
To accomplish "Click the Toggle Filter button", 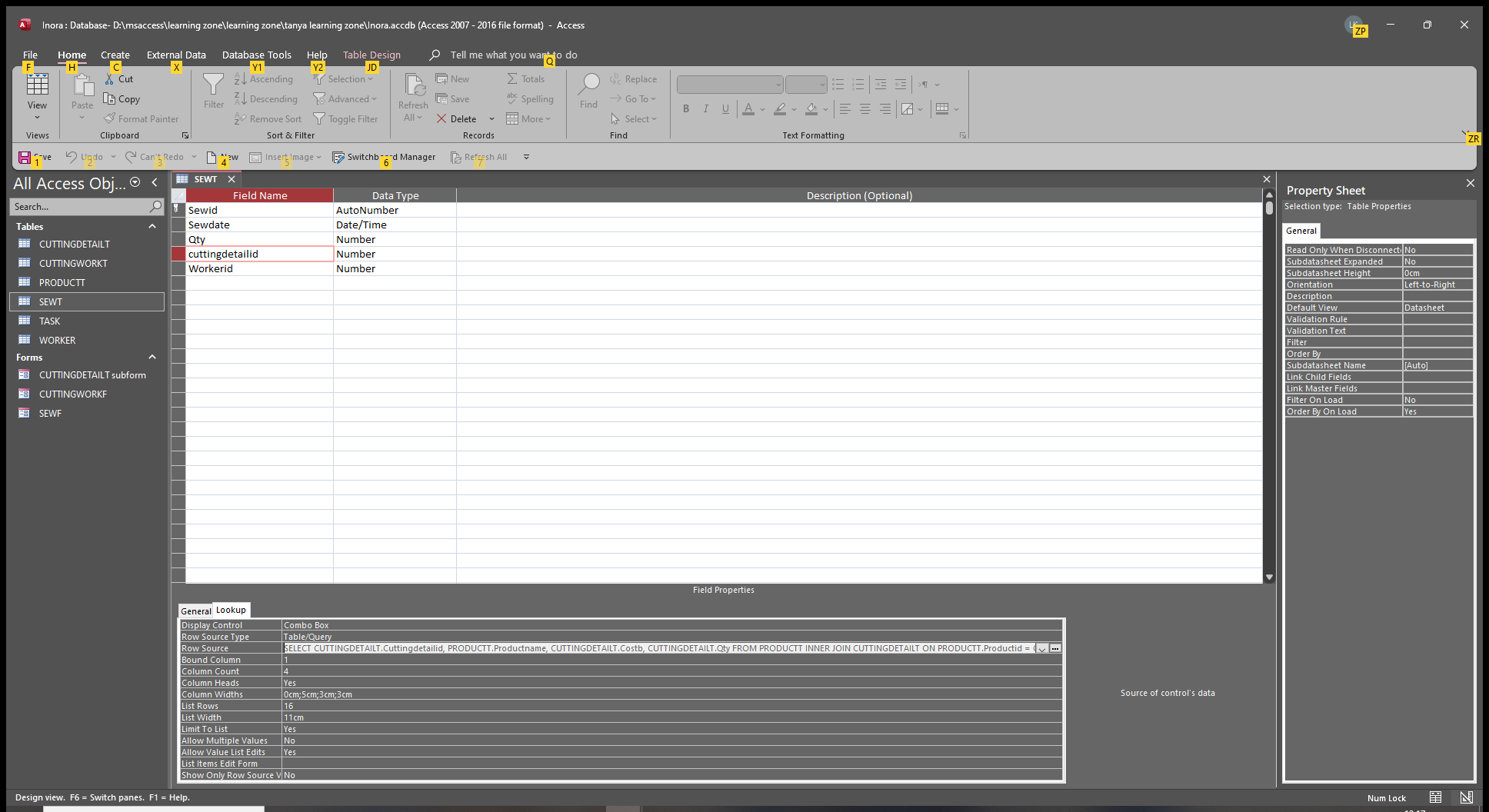I will coord(345,119).
